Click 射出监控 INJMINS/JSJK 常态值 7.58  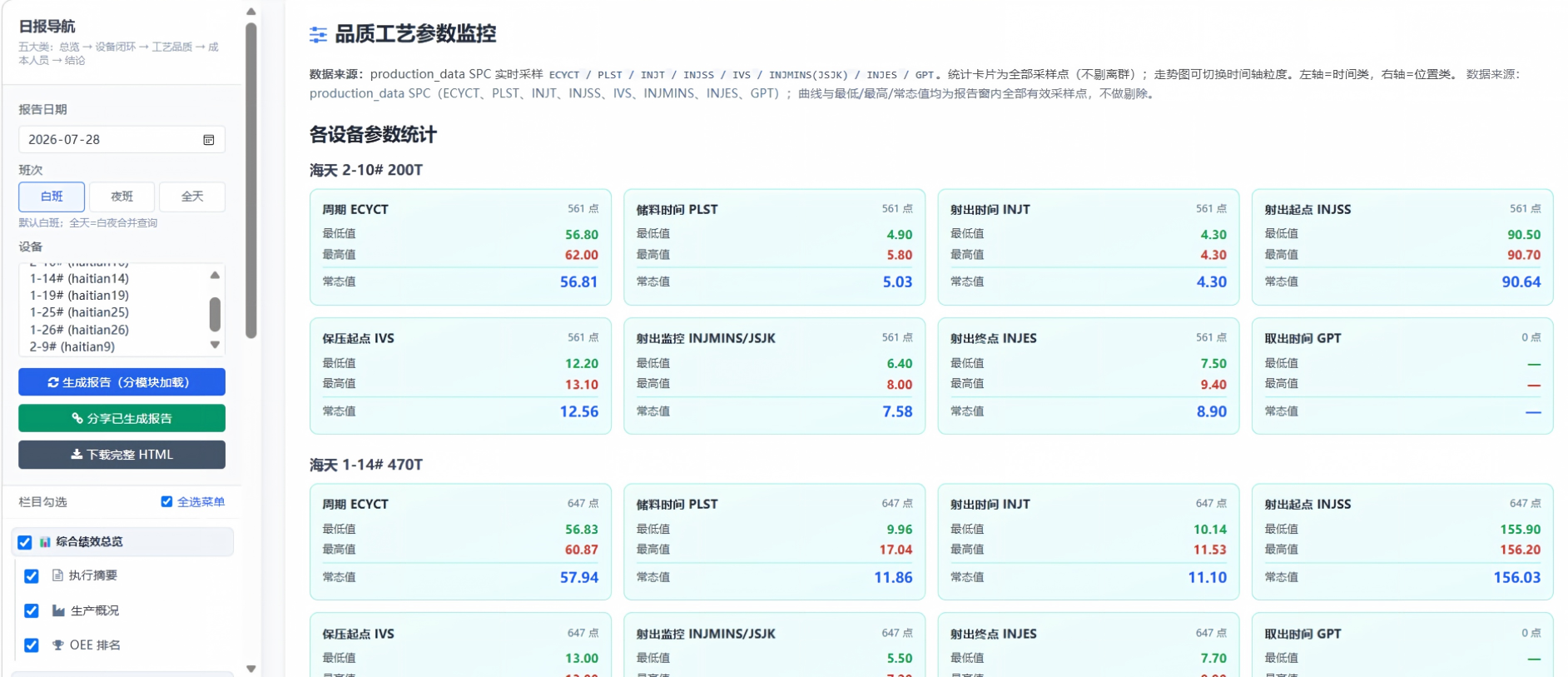[x=897, y=411]
